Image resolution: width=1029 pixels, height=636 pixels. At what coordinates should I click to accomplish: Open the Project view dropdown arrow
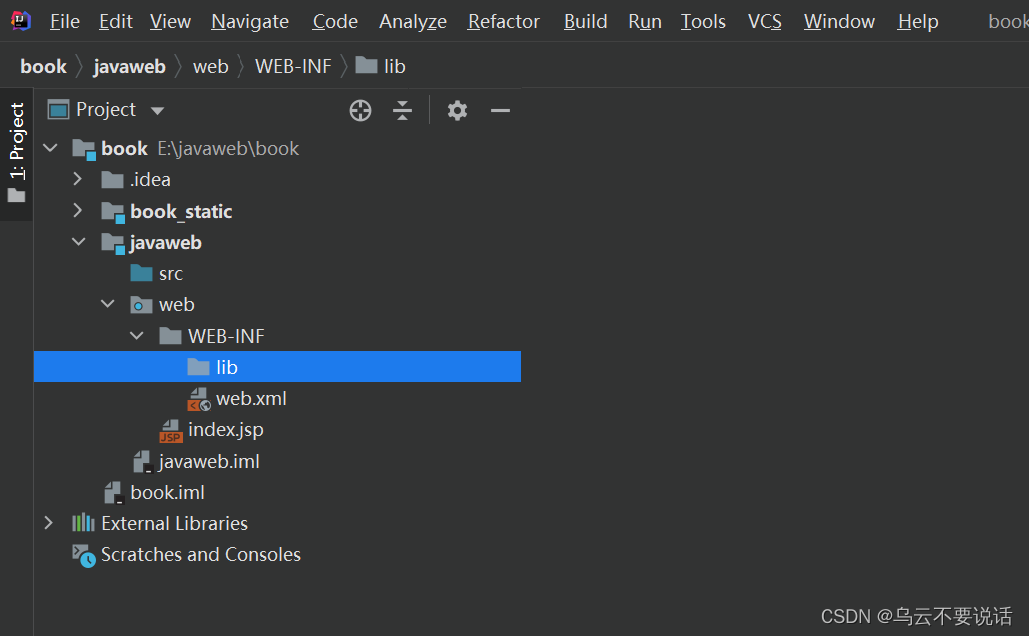pyautogui.click(x=157, y=111)
